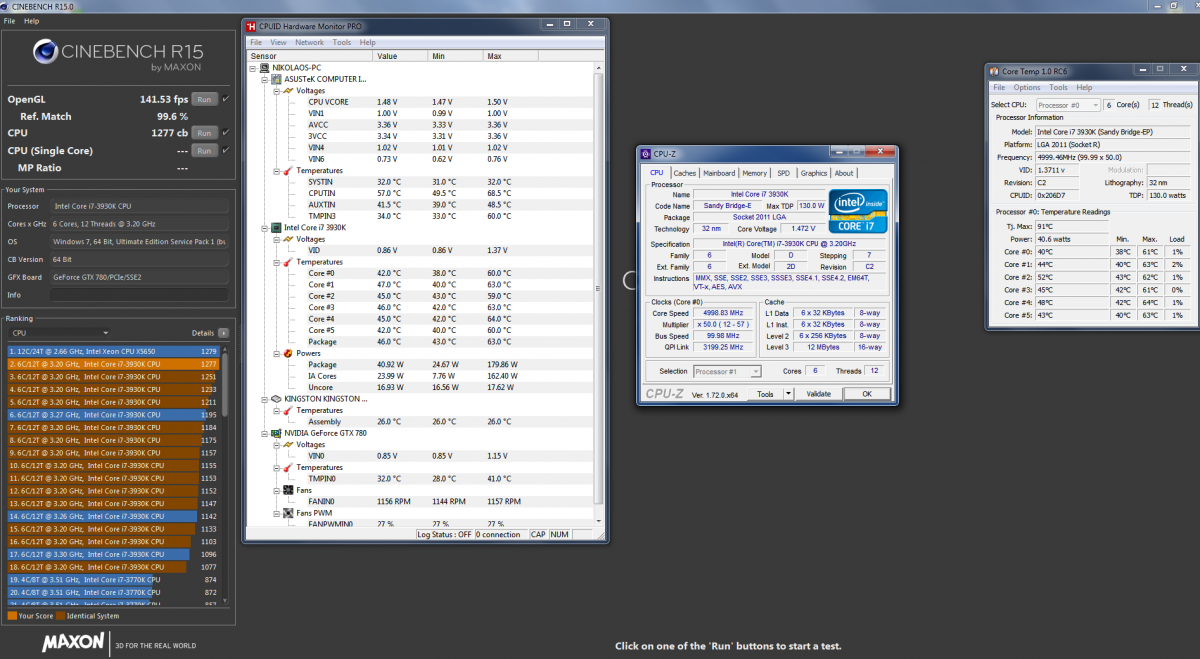Screen dimensions: 1200x659
Task: Click the Powers flame icon
Action: pyautogui.click(x=288, y=353)
